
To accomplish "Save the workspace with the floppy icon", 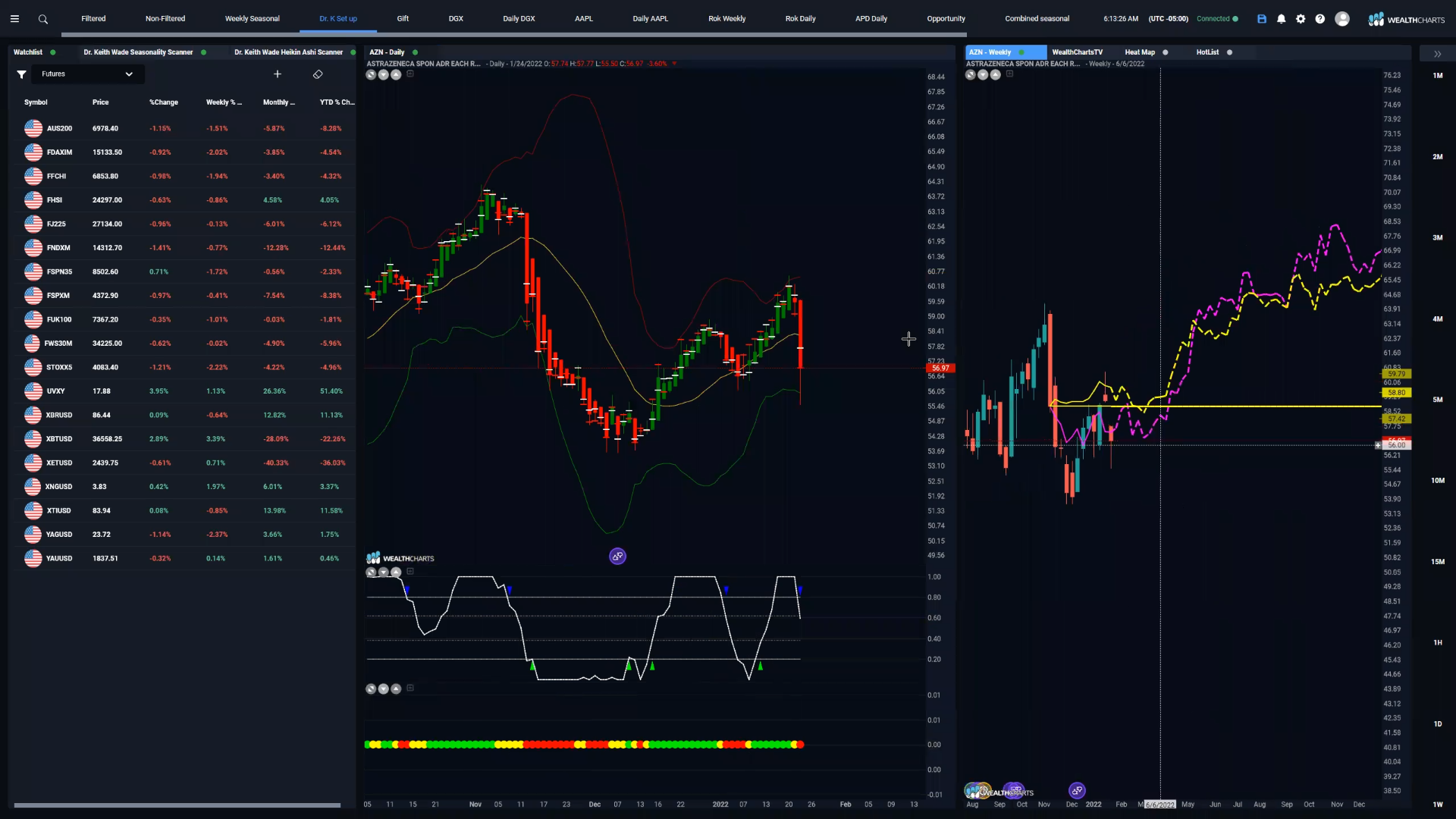I will tap(1262, 19).
